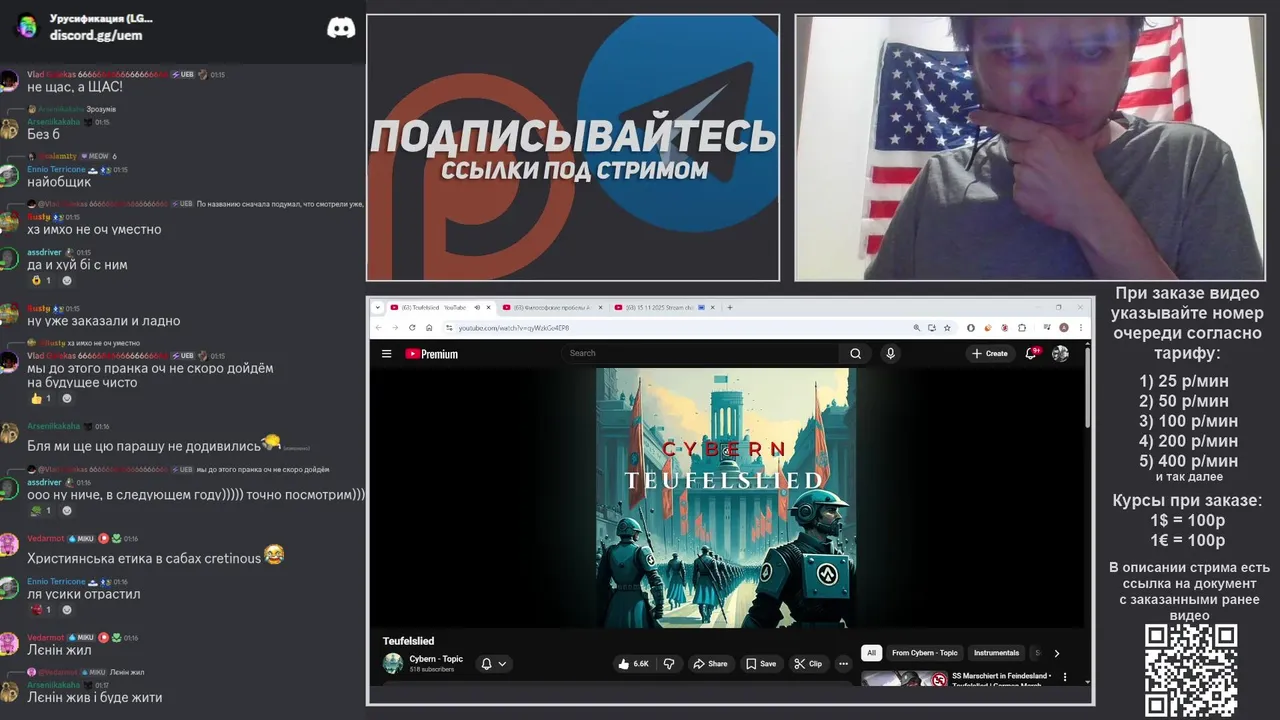Click the QR code image
The height and width of the screenshot is (720, 1280).
pyautogui.click(x=1190, y=670)
